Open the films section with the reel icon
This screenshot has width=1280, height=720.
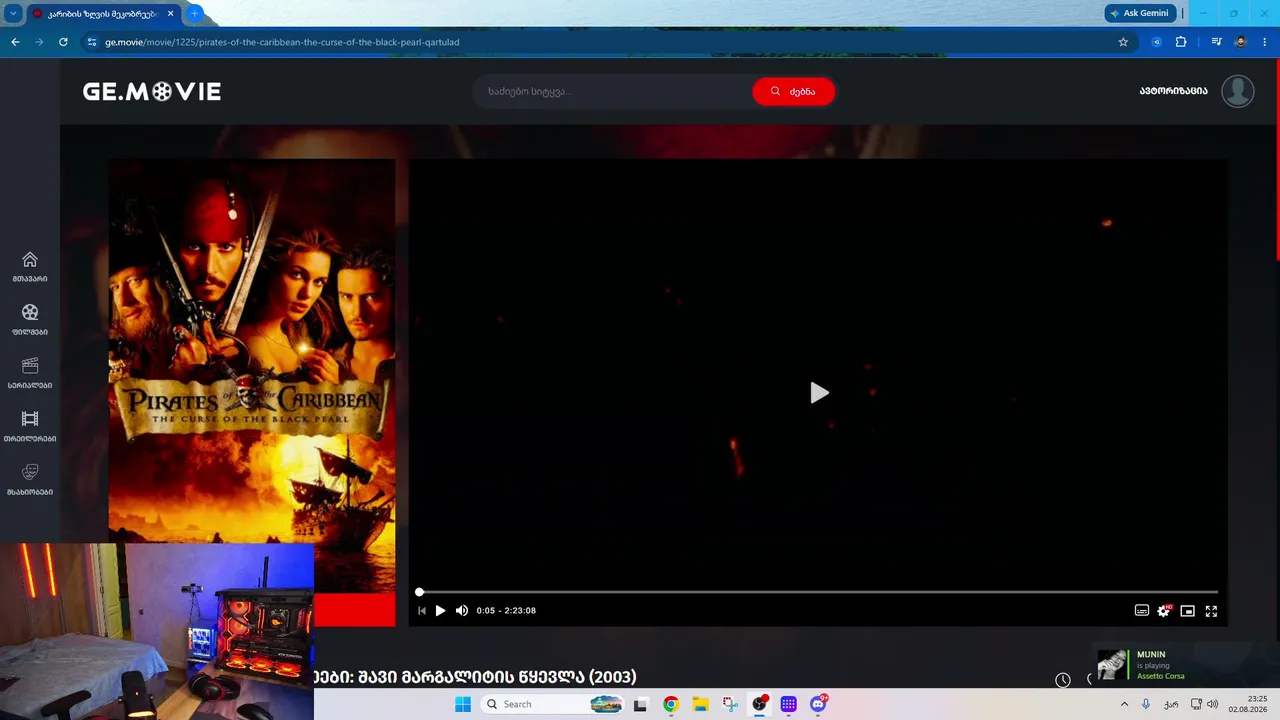30,320
